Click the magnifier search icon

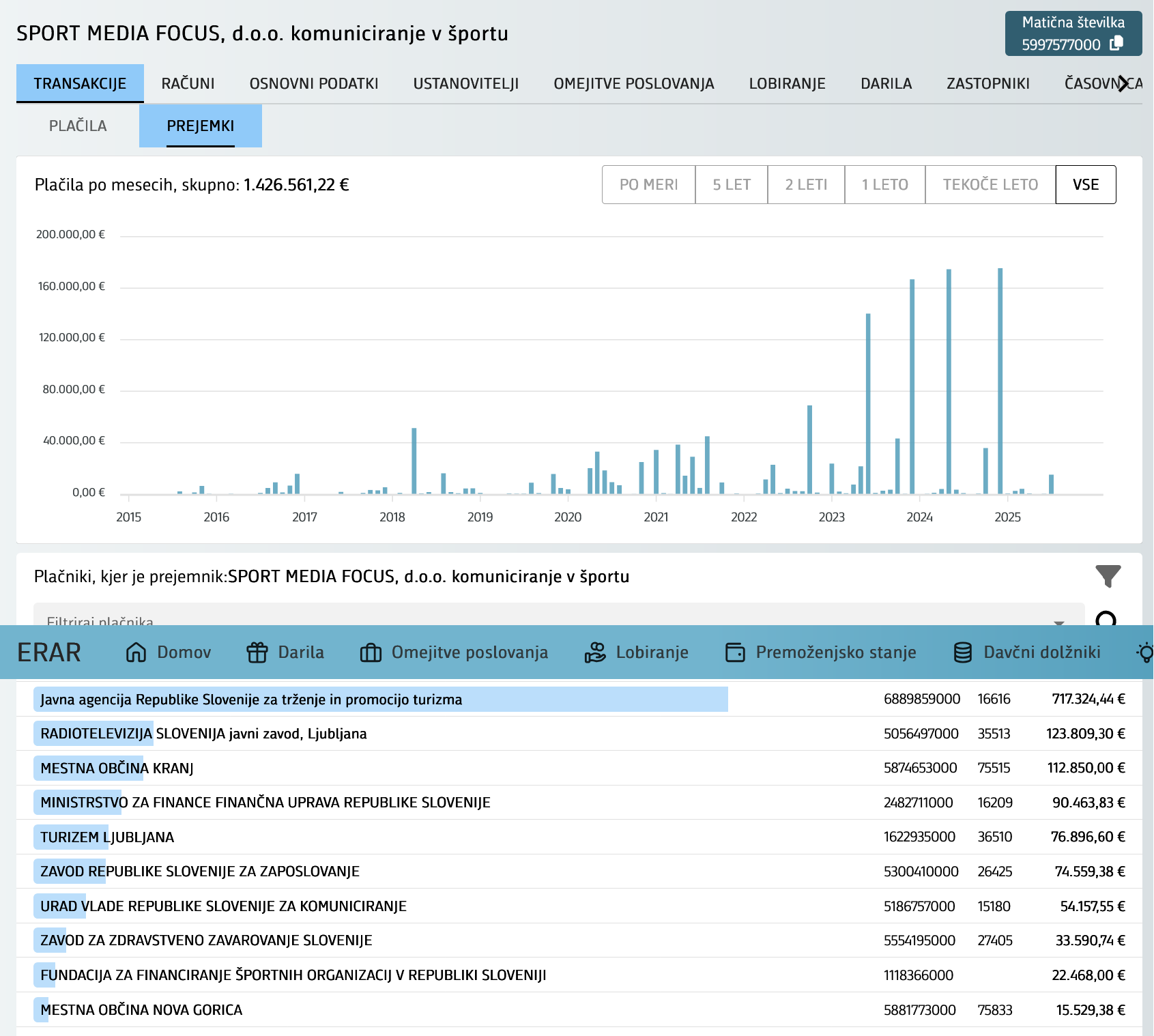(1106, 619)
